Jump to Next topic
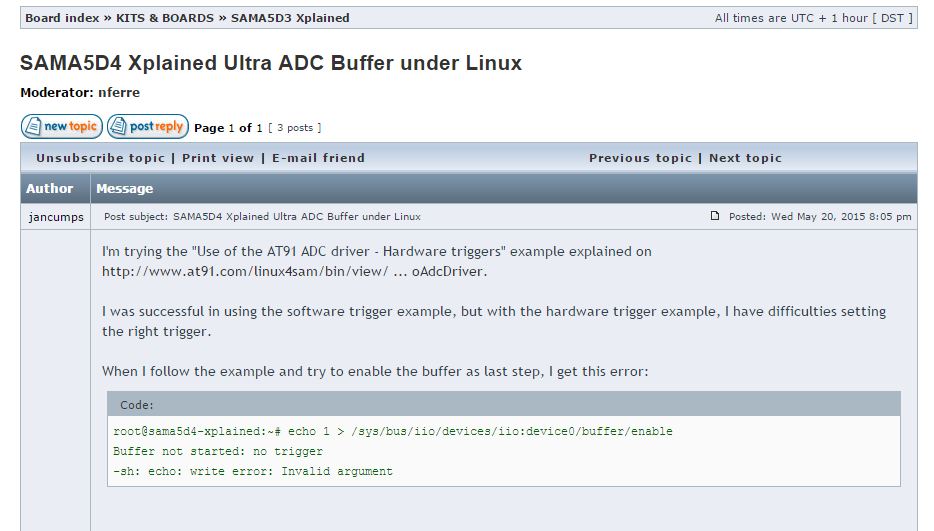 pyautogui.click(x=745, y=158)
